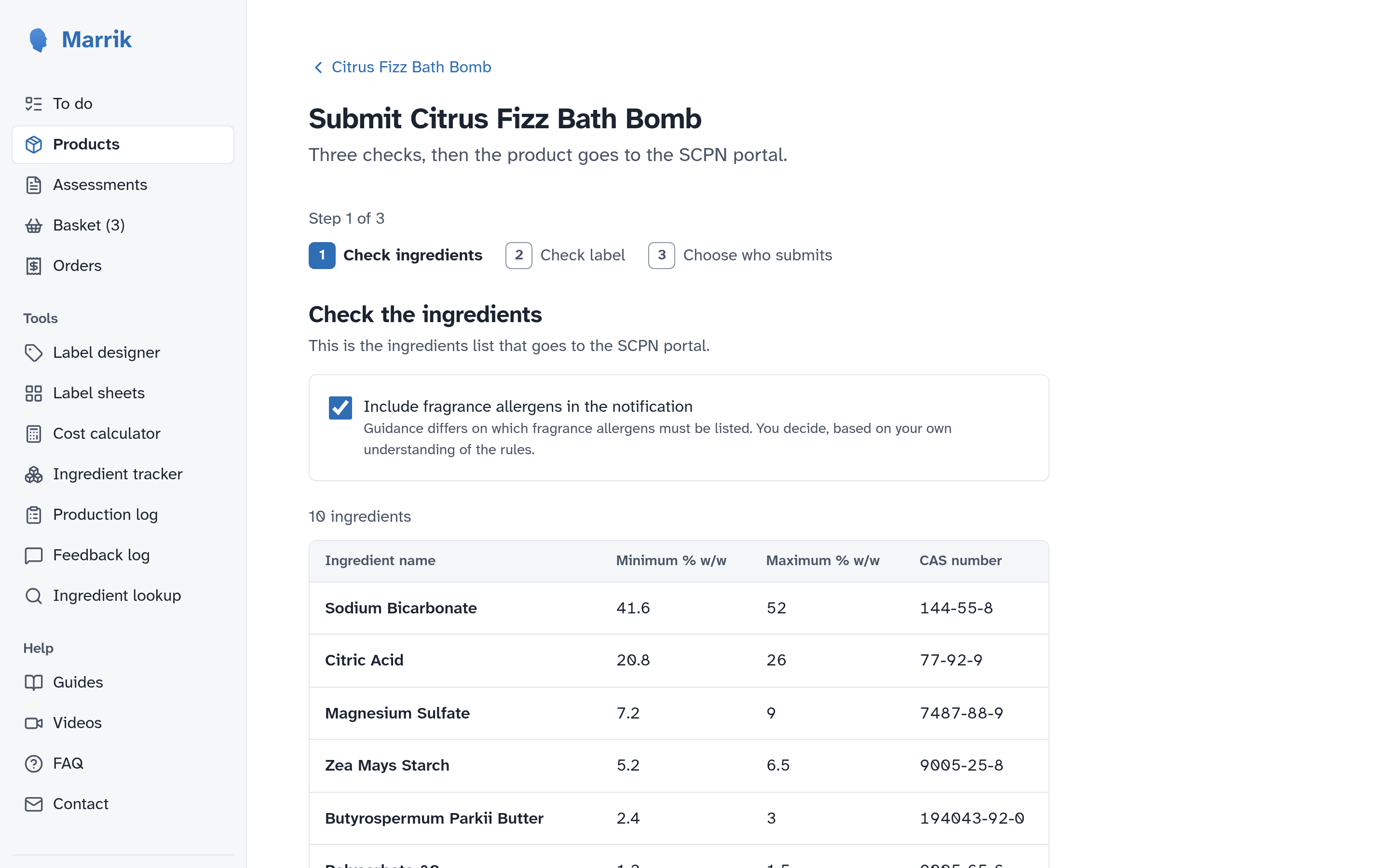
Task: Click the Minimum % w/w column header
Action: (671, 561)
